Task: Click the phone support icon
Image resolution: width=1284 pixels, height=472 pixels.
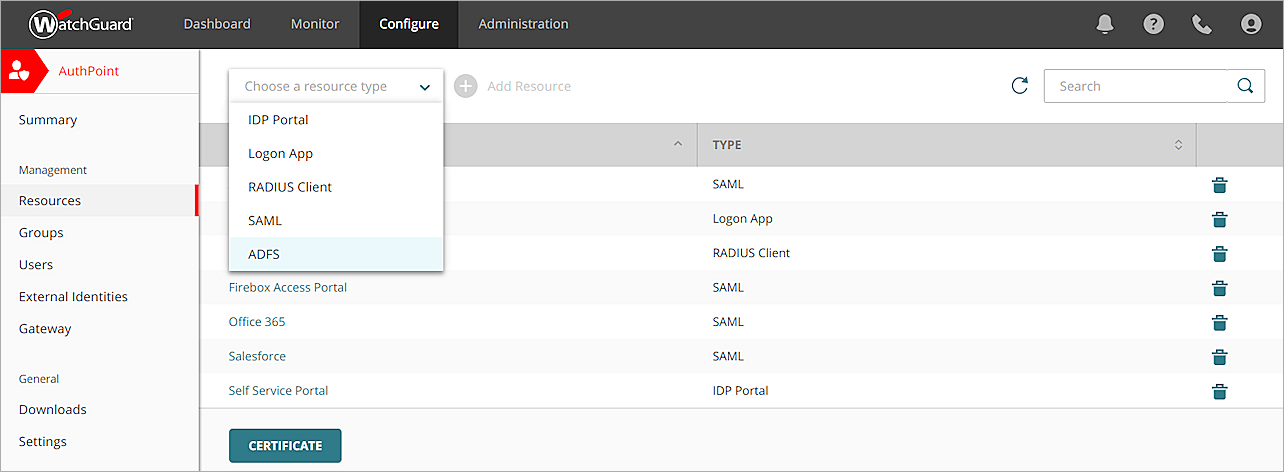Action: [x=1202, y=24]
